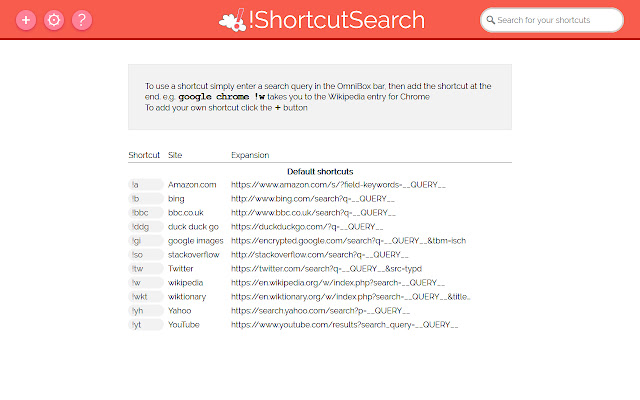Select the !w shortcut pill
The image size is (640, 400).
click(146, 283)
